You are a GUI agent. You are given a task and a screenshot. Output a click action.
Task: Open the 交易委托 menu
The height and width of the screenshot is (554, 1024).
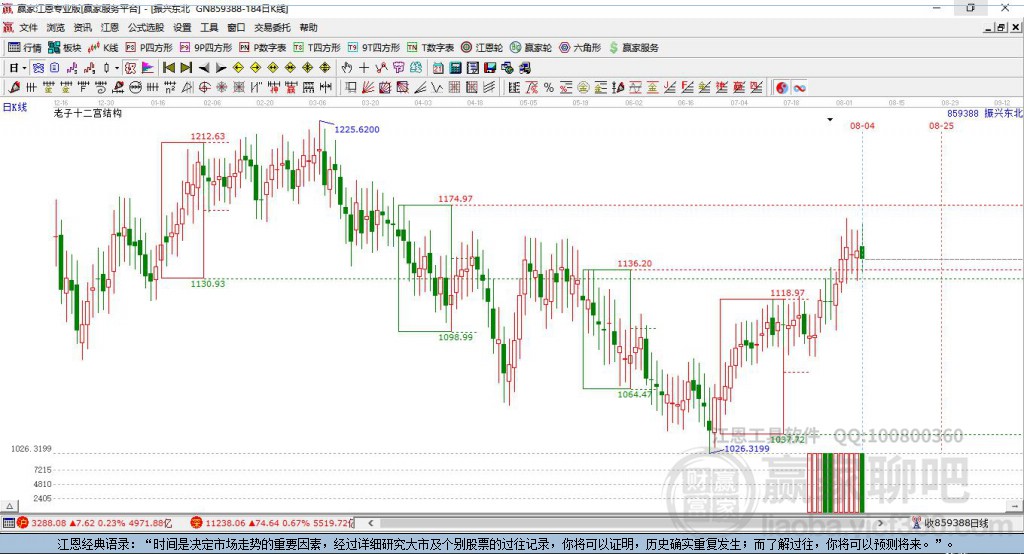coord(272,27)
